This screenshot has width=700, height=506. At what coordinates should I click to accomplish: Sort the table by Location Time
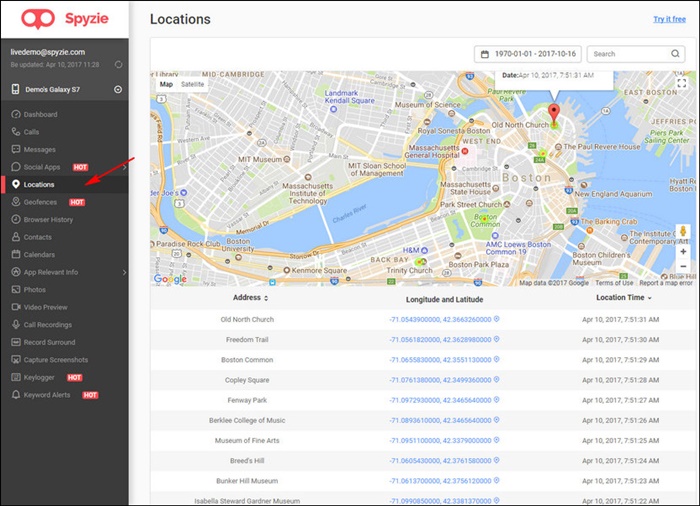(624, 297)
